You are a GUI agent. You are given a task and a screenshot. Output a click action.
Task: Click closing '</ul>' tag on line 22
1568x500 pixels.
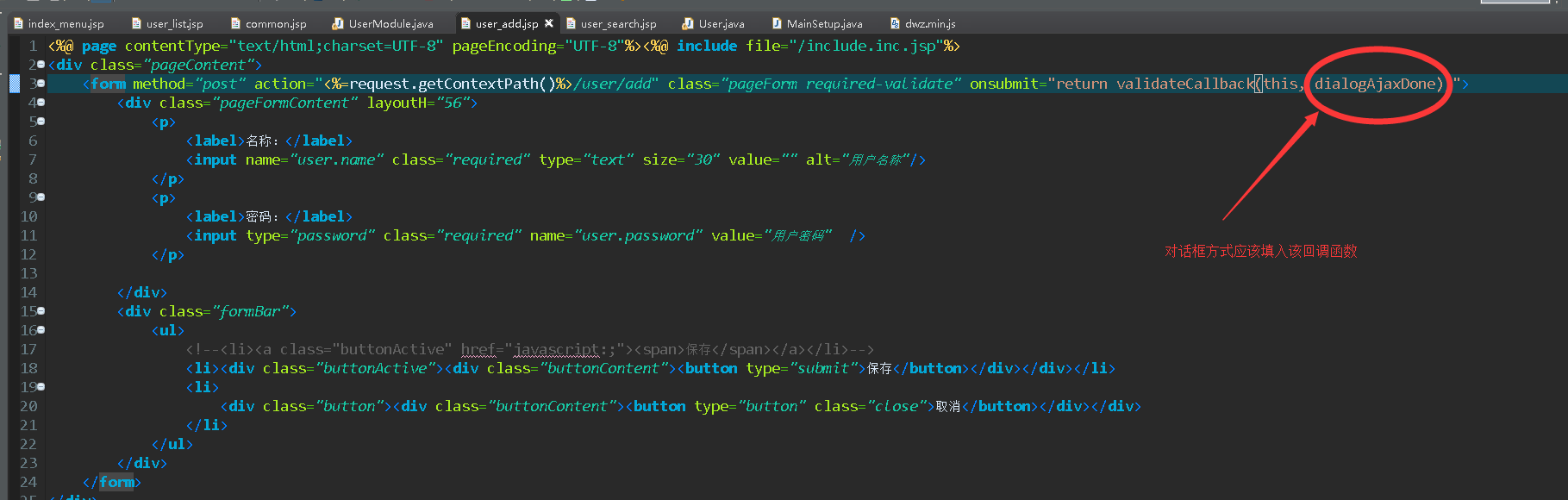pos(172,444)
